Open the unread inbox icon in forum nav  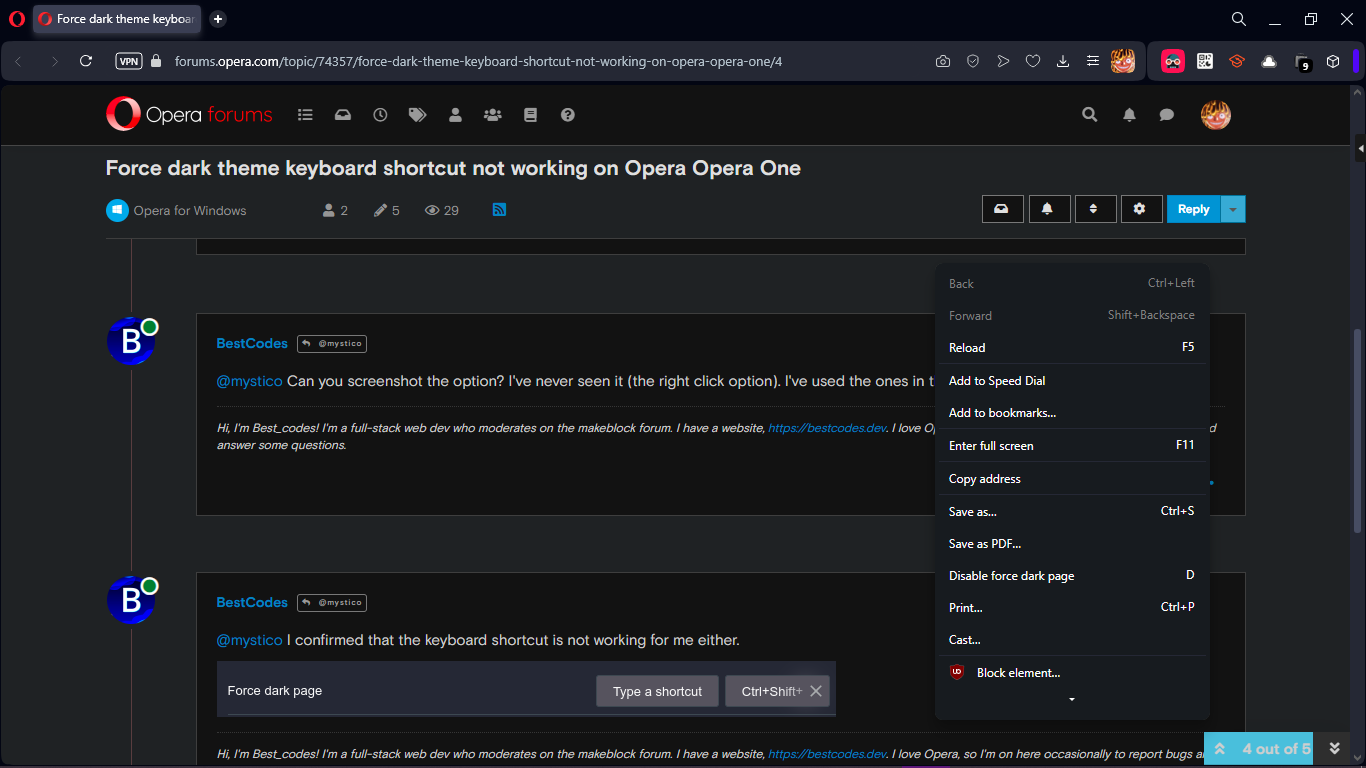pyautogui.click(x=343, y=115)
